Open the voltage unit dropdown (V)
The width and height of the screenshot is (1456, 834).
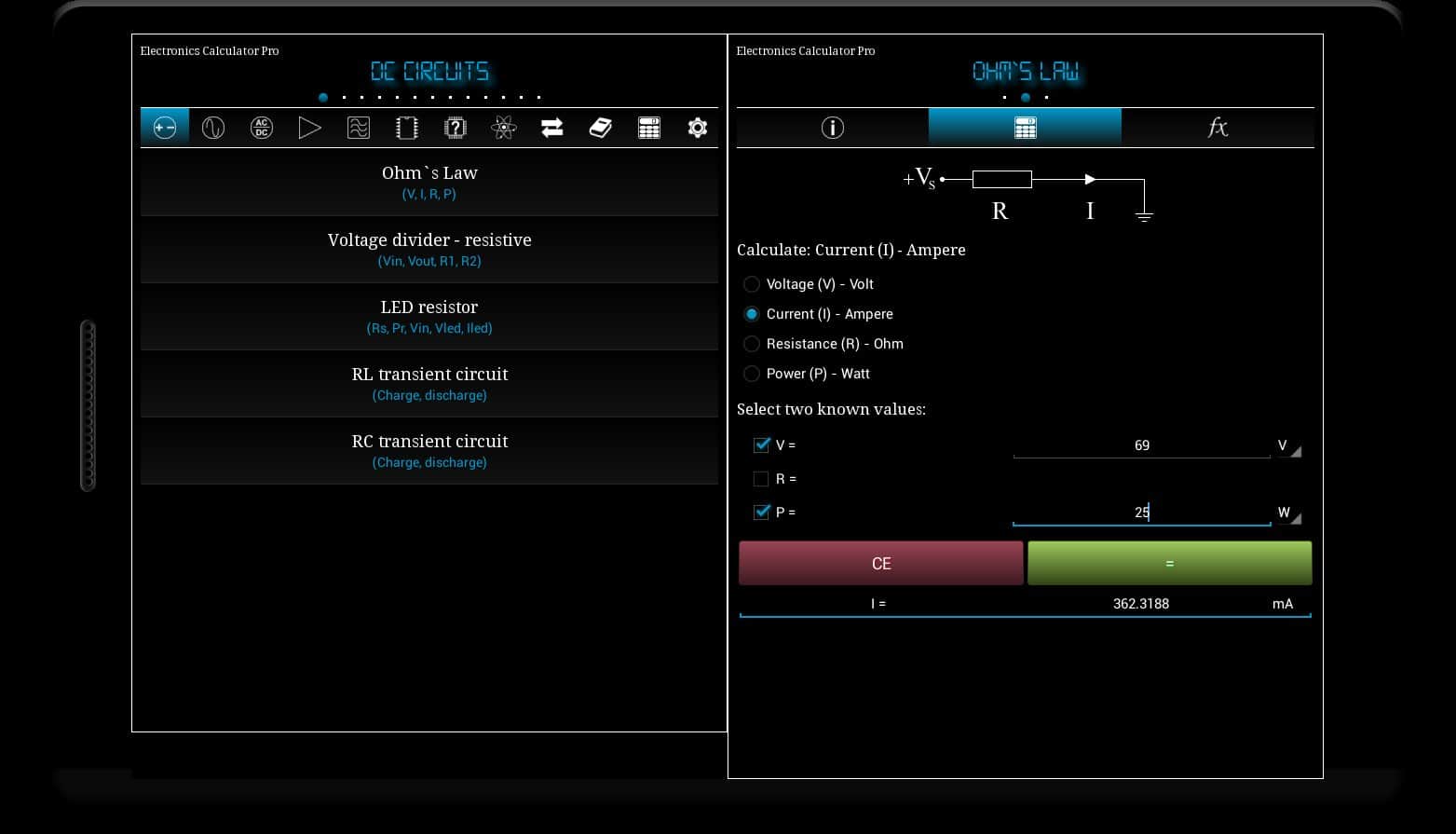click(x=1287, y=446)
